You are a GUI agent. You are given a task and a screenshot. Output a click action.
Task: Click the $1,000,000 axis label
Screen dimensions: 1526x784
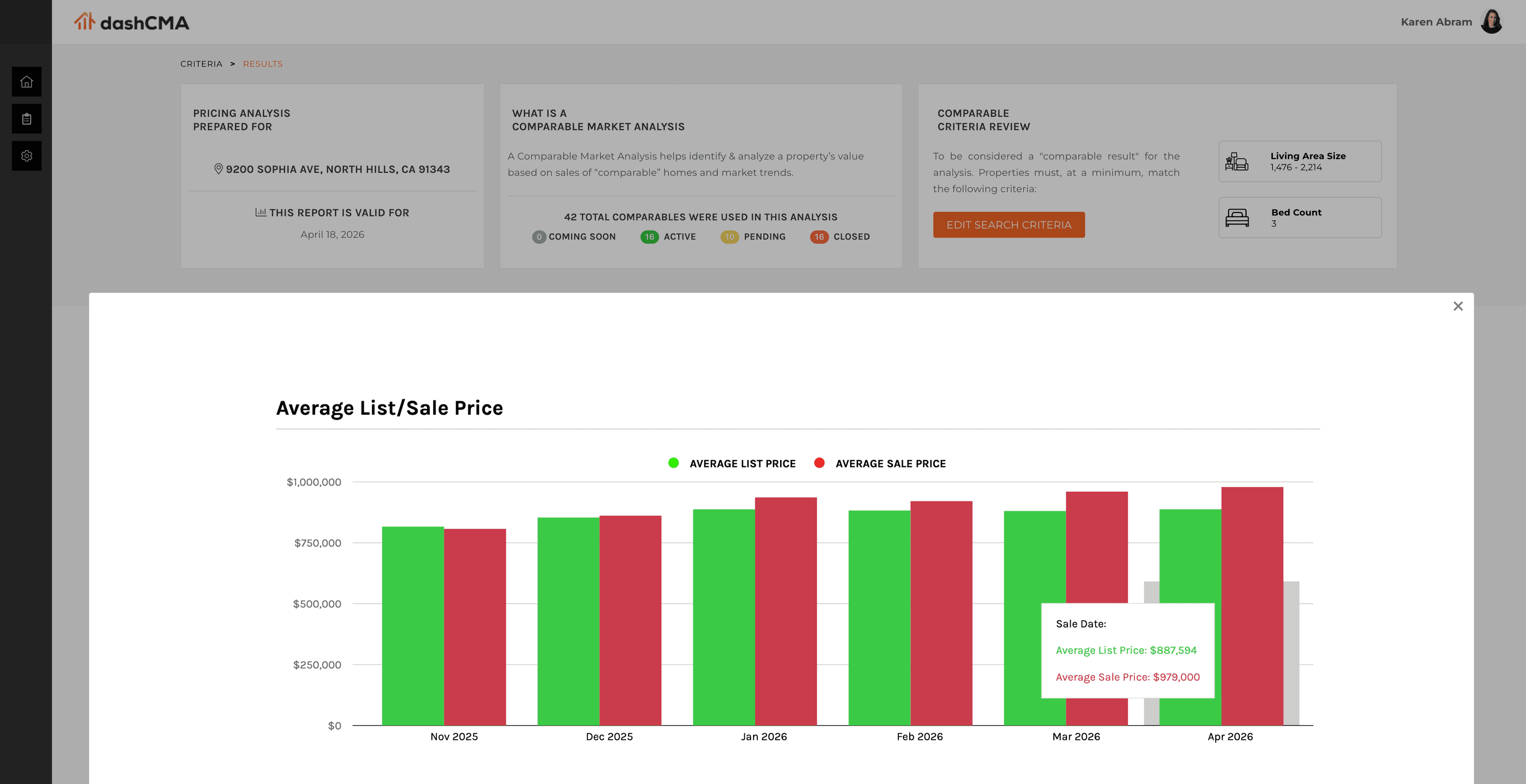(x=314, y=482)
